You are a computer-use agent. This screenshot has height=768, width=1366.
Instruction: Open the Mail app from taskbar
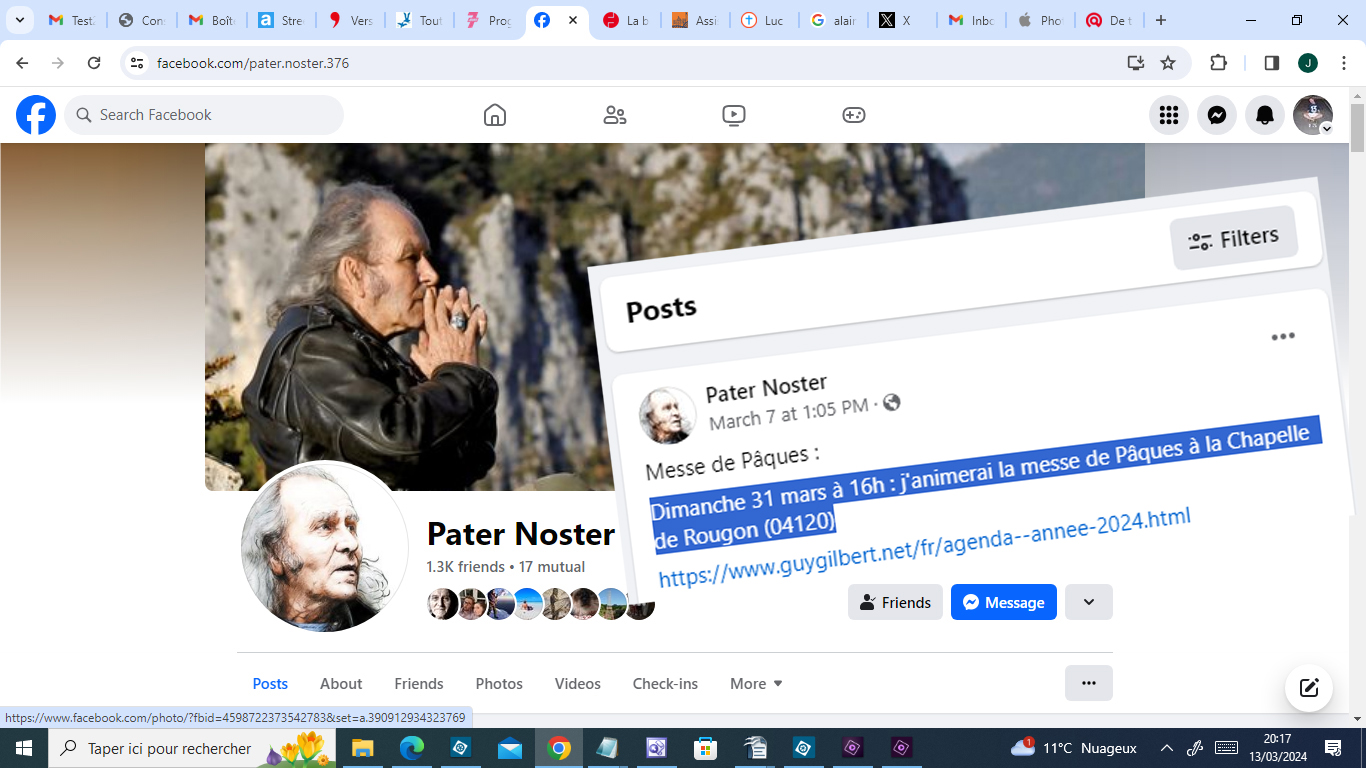coord(509,748)
